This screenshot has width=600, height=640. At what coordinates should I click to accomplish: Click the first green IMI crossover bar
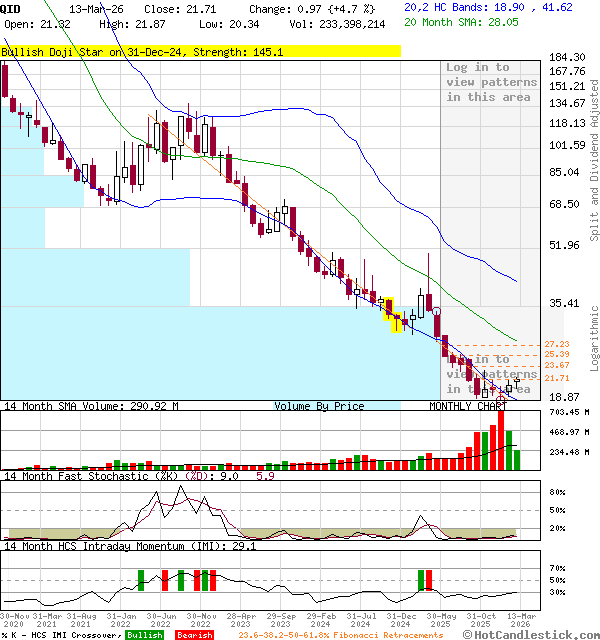pos(140,579)
